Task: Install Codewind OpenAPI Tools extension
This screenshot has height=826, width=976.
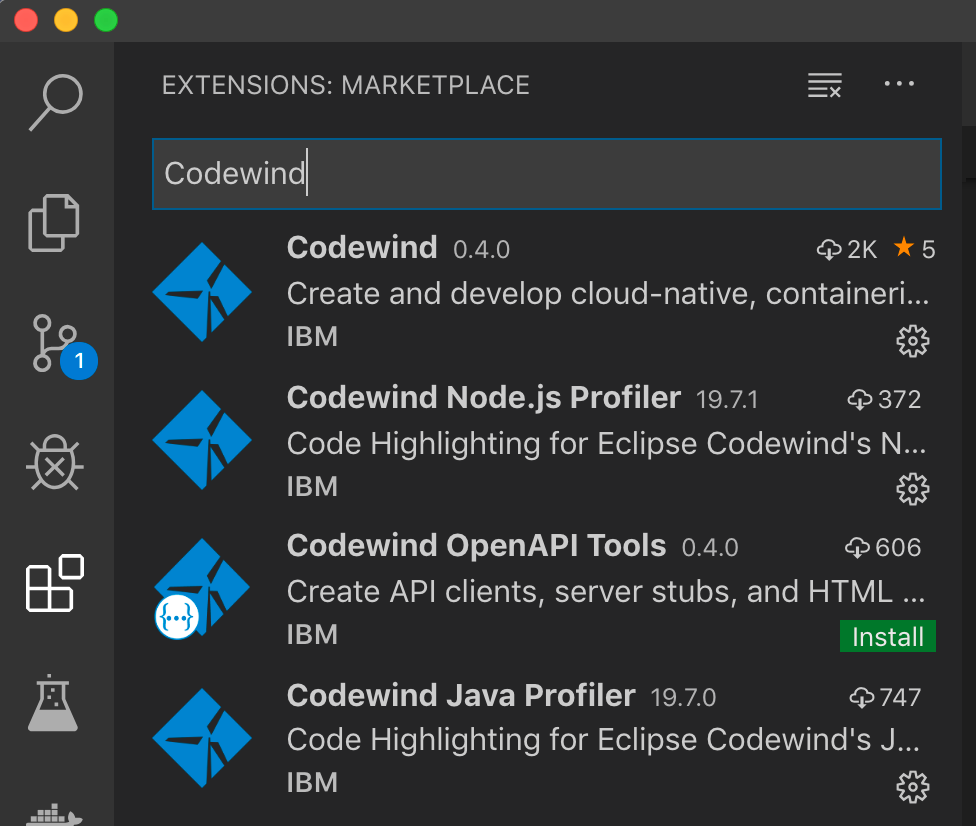Action: tap(888, 636)
